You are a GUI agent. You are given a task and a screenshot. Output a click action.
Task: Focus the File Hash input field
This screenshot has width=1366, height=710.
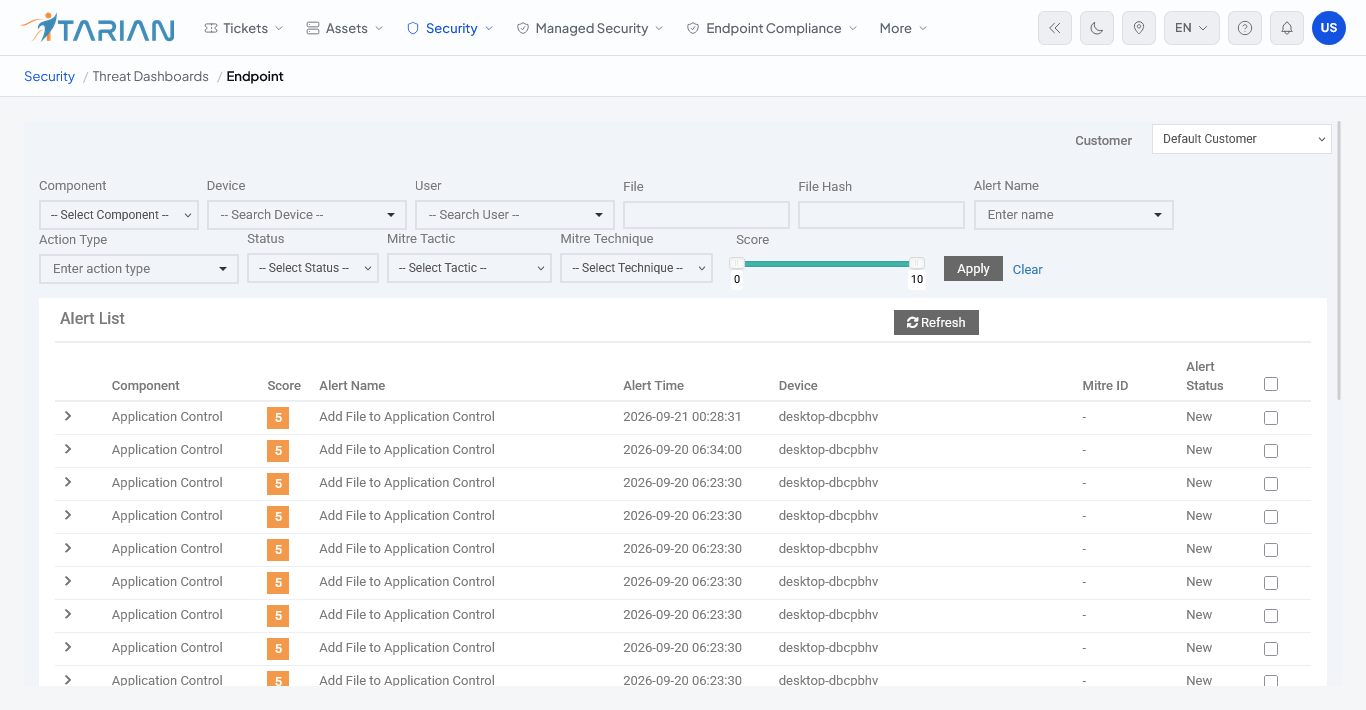point(881,215)
